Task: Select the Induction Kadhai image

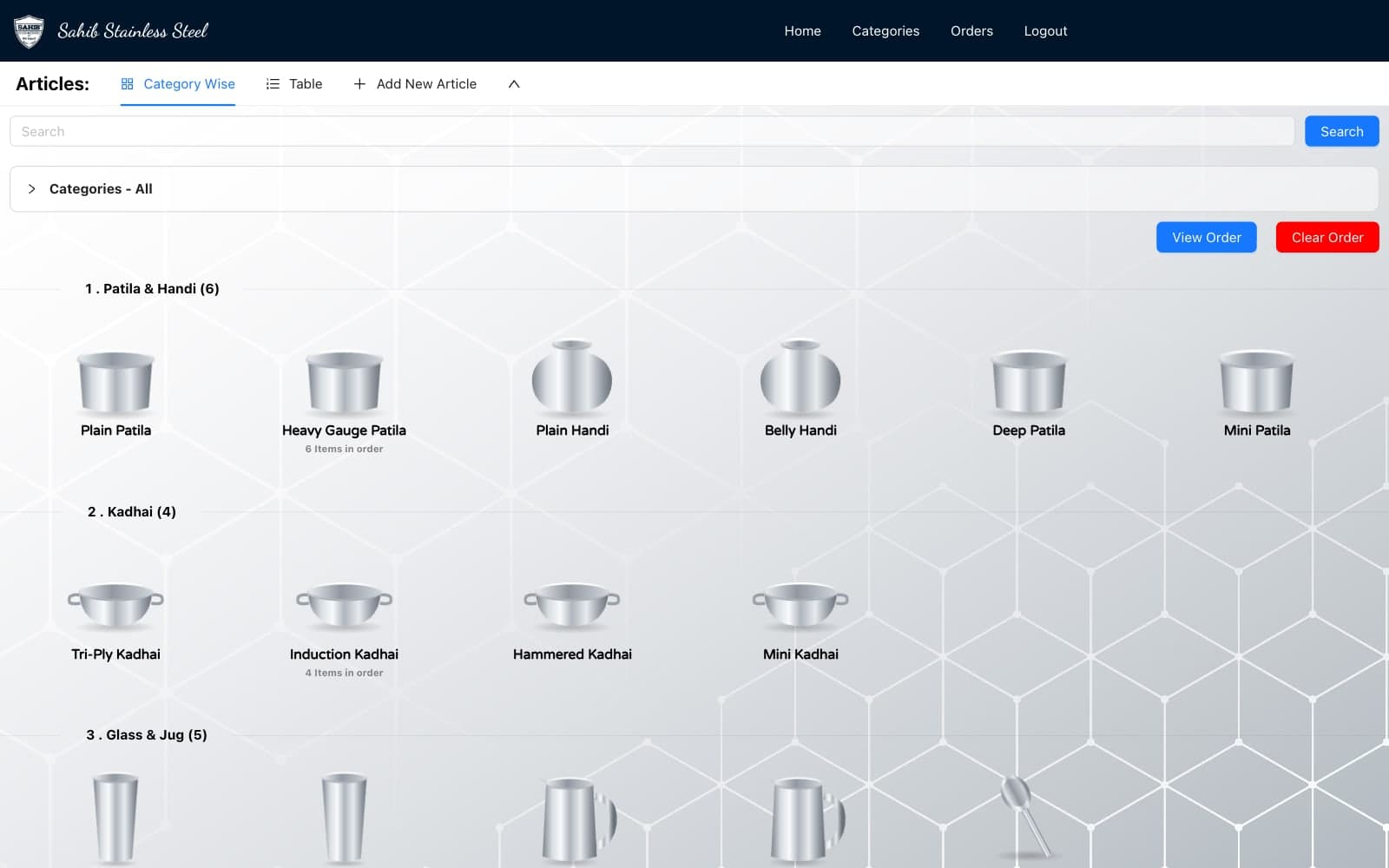Action: point(344,605)
